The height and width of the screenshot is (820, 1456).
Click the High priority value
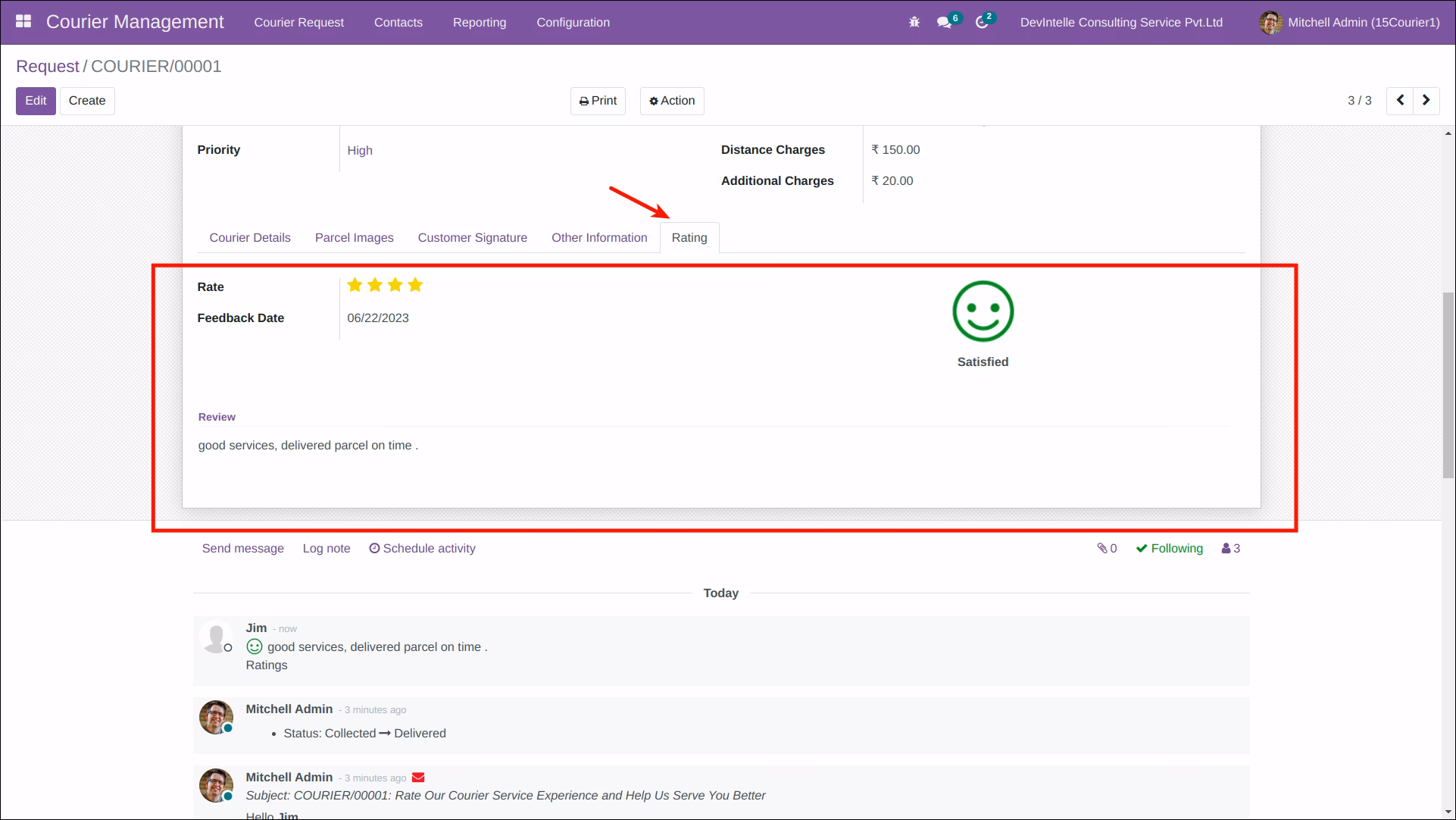(x=360, y=151)
